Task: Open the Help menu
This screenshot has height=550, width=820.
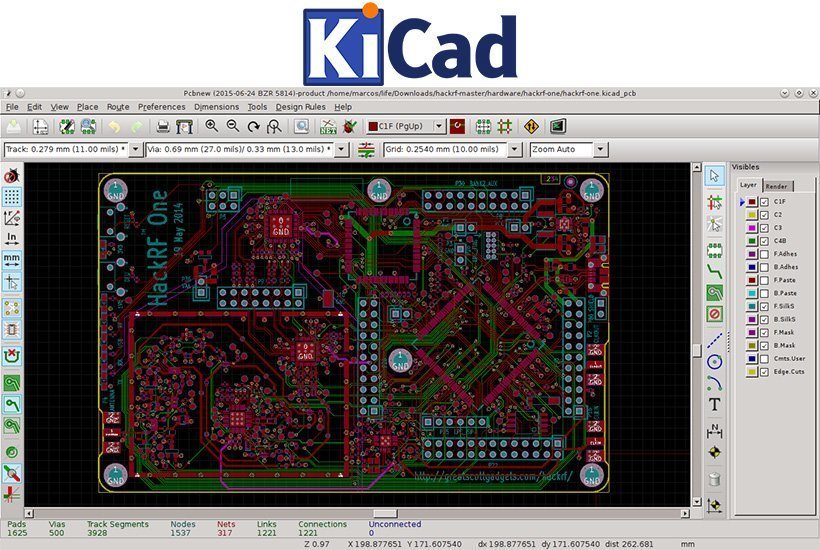Action: [x=343, y=107]
